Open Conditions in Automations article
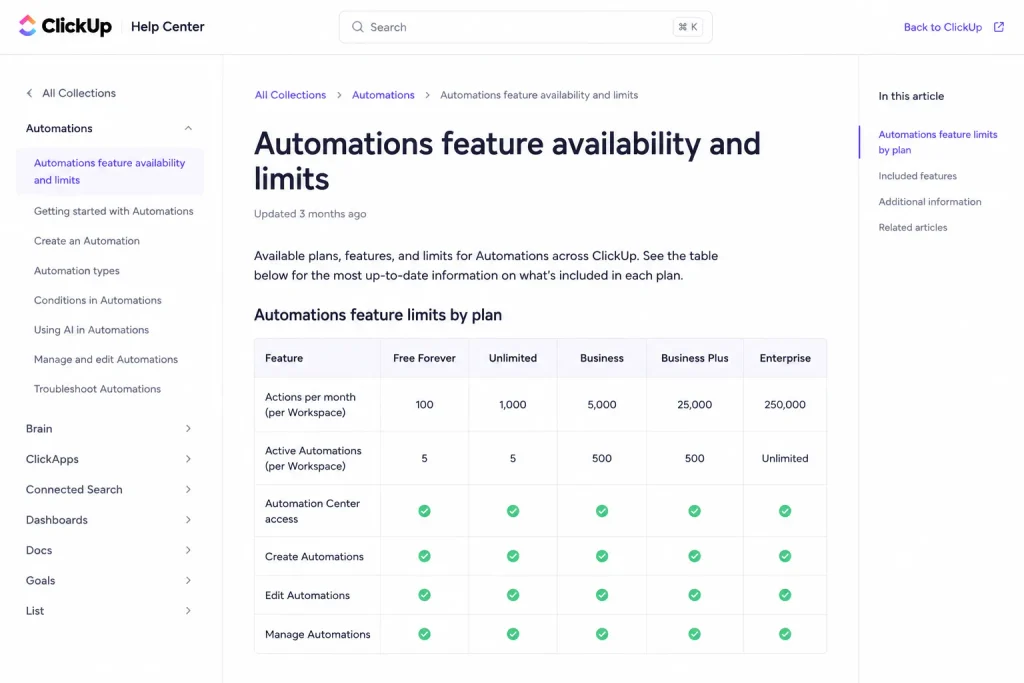Image resolution: width=1024 pixels, height=683 pixels. click(97, 300)
